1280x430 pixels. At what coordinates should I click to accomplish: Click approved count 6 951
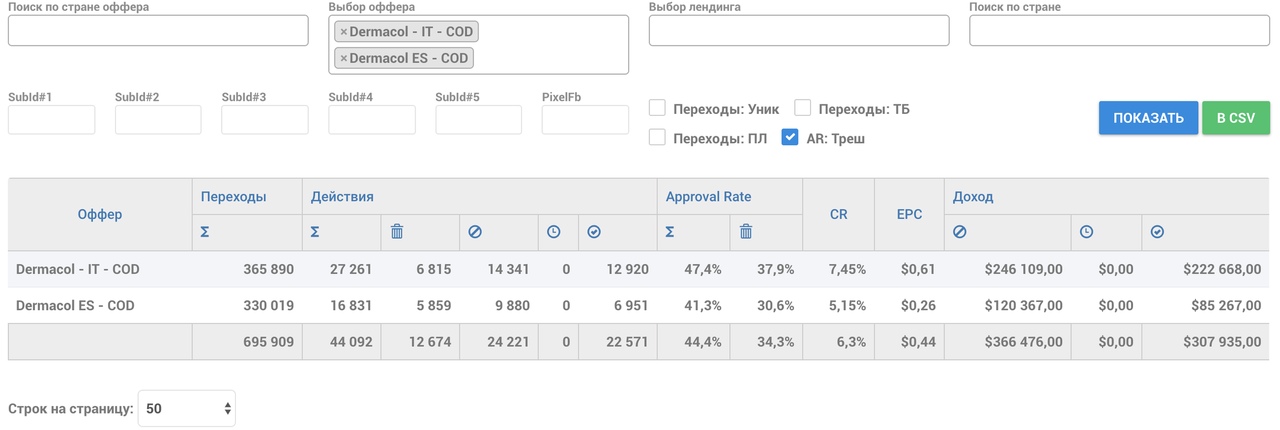(631, 305)
